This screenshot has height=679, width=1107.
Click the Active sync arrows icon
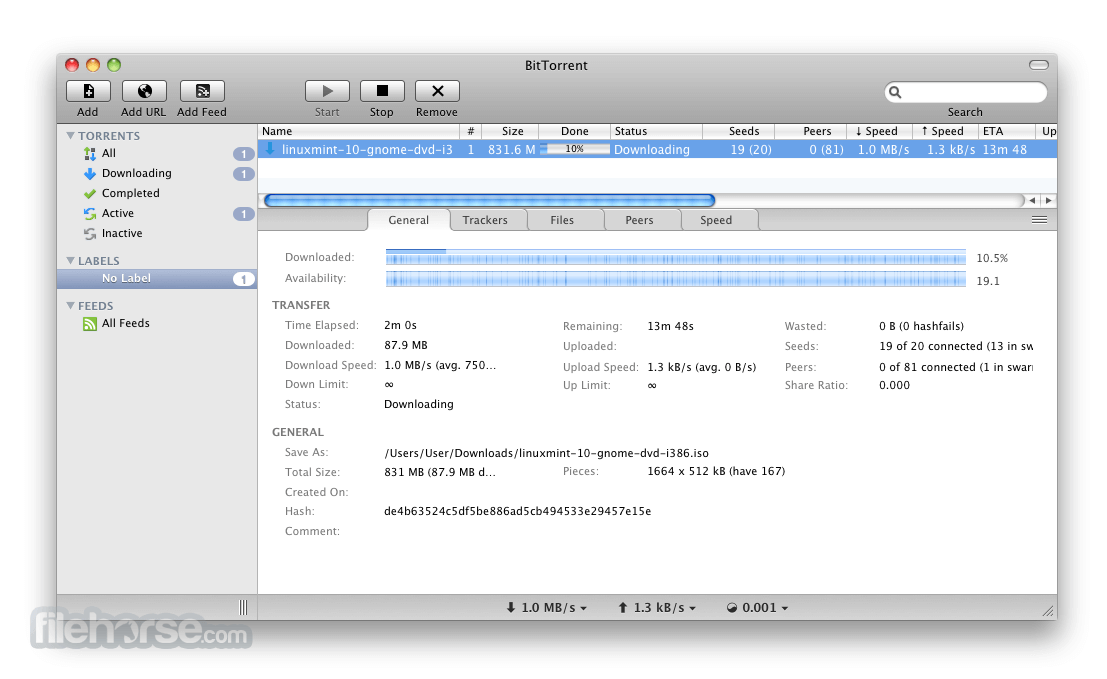pyautogui.click(x=90, y=213)
